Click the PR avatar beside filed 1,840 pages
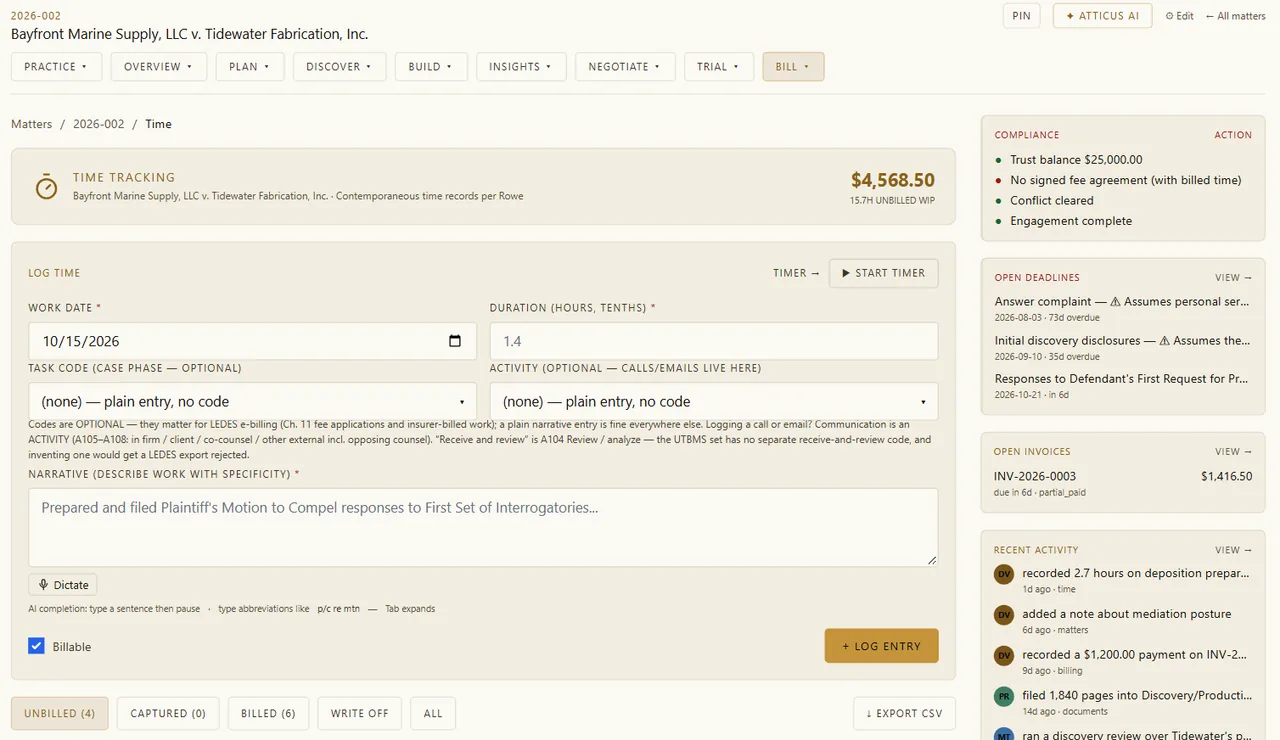Viewport: 1280px width, 740px height. pyautogui.click(x=1004, y=697)
